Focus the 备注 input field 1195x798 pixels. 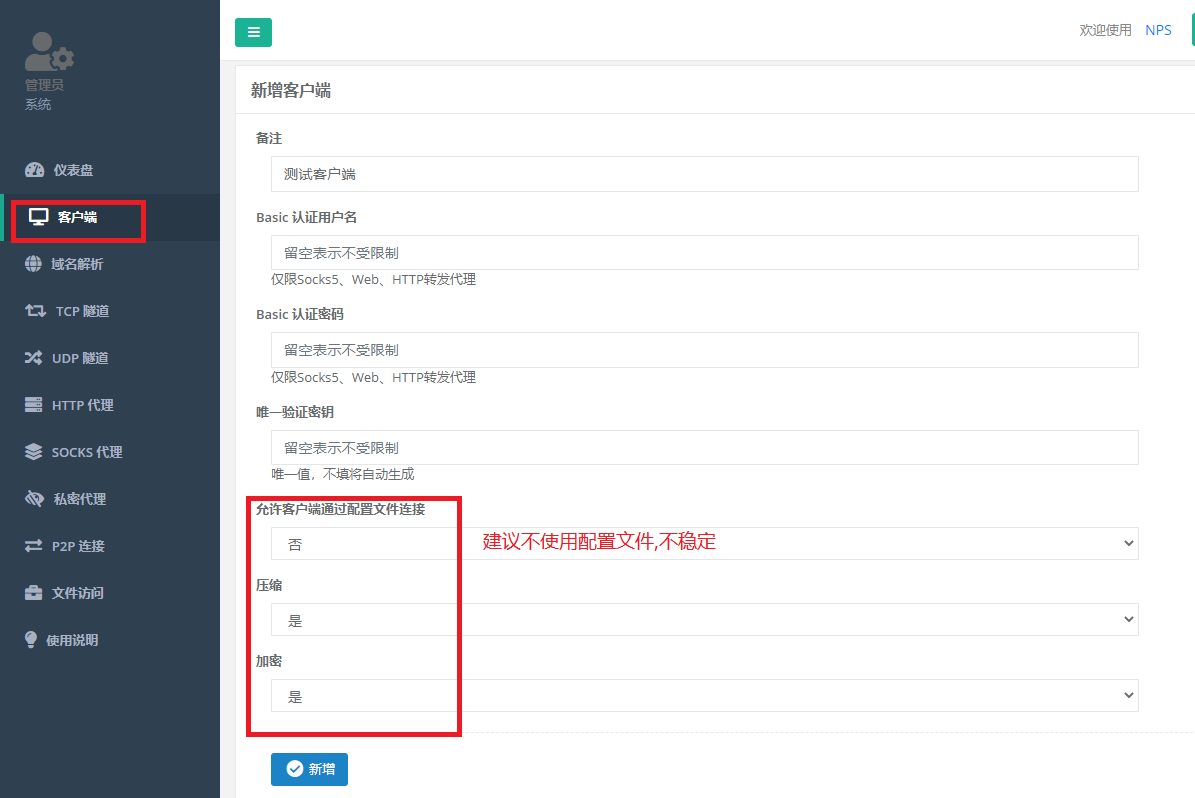(704, 174)
